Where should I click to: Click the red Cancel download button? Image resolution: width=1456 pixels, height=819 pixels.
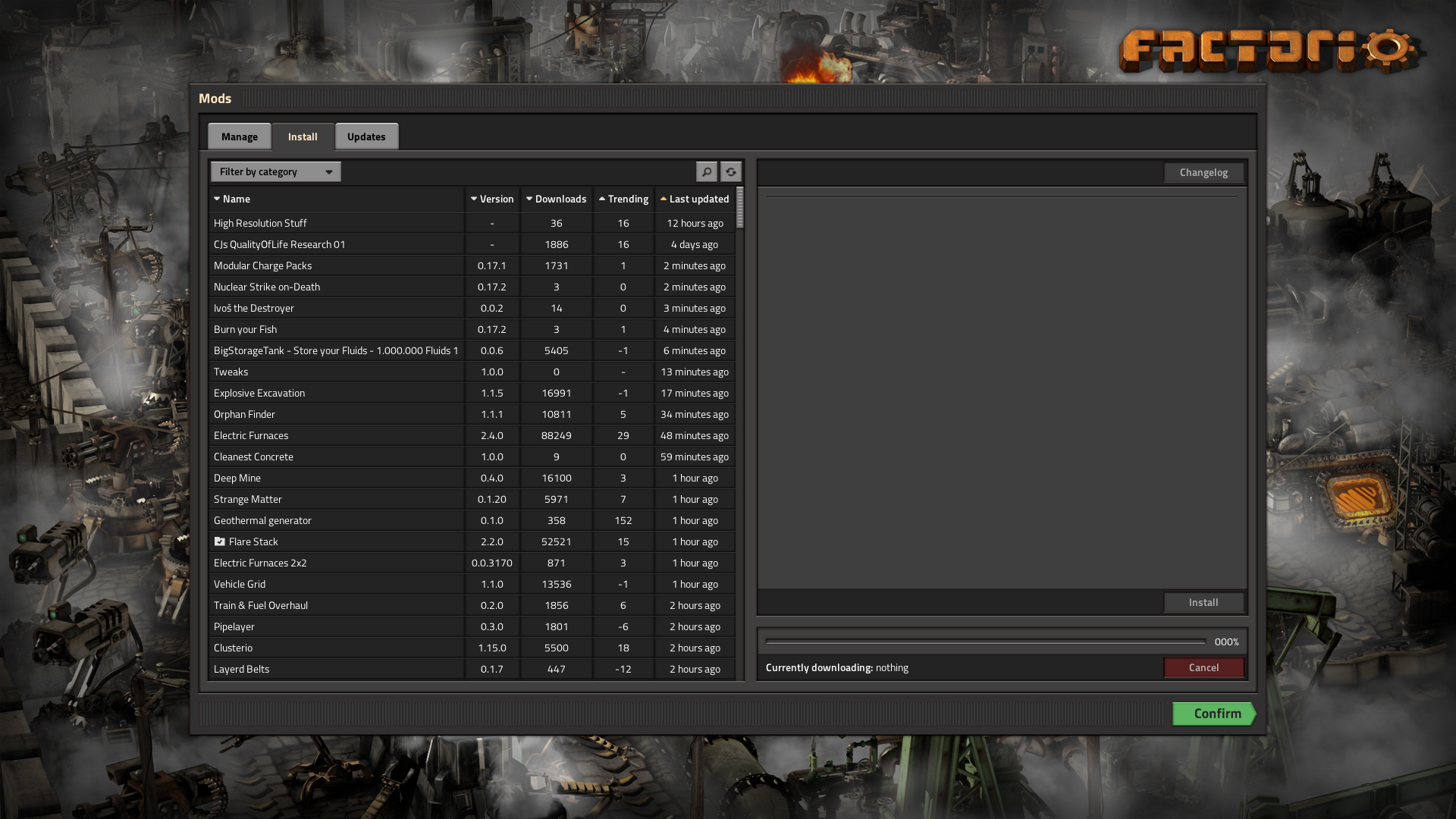tap(1203, 667)
